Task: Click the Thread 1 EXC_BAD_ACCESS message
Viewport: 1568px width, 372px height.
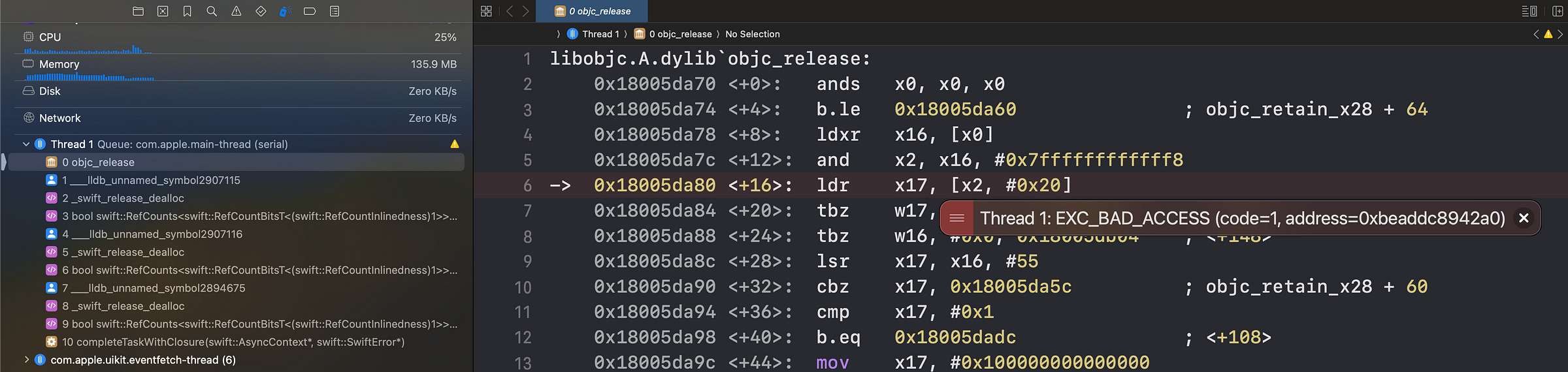Action: click(1242, 218)
